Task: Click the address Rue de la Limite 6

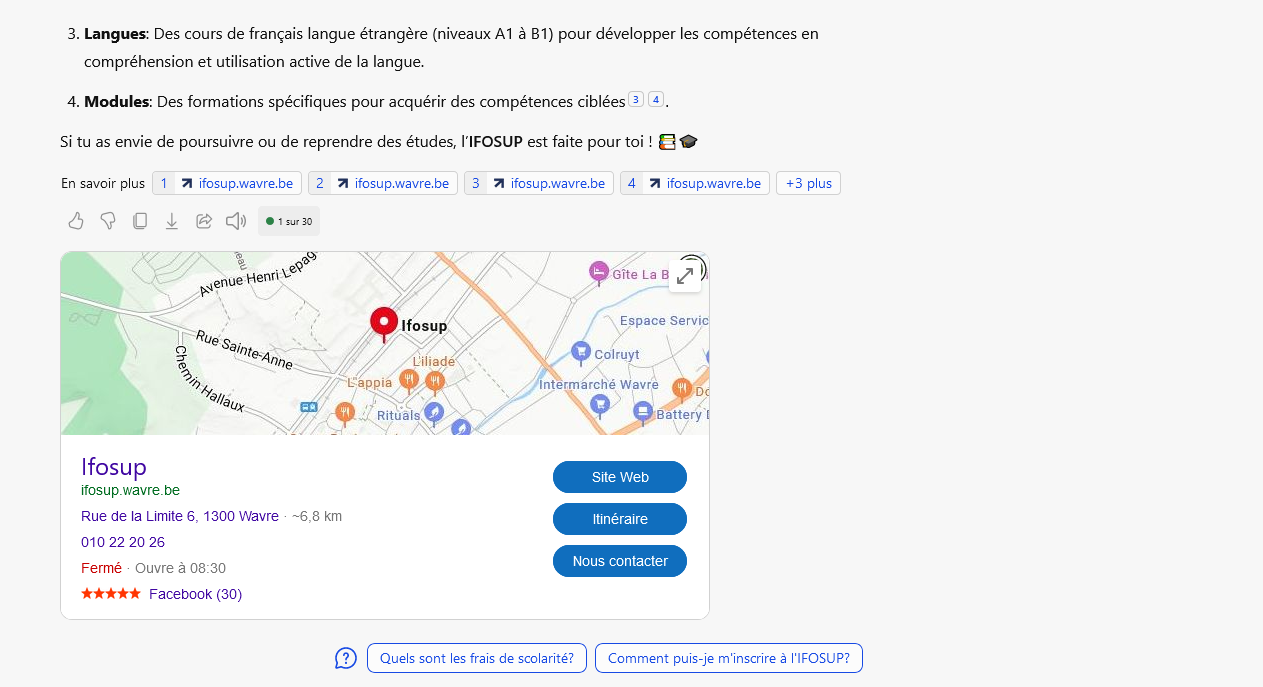Action: tap(180, 516)
